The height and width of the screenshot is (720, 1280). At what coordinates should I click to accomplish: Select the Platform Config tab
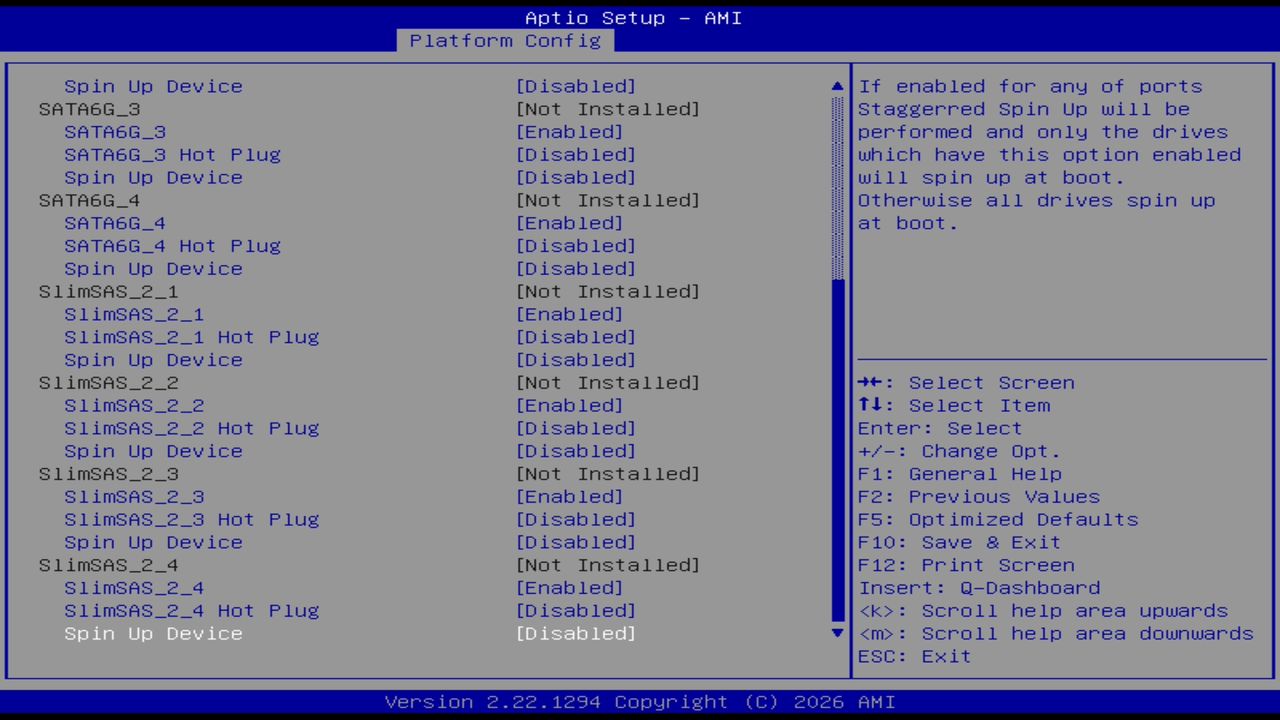(505, 41)
